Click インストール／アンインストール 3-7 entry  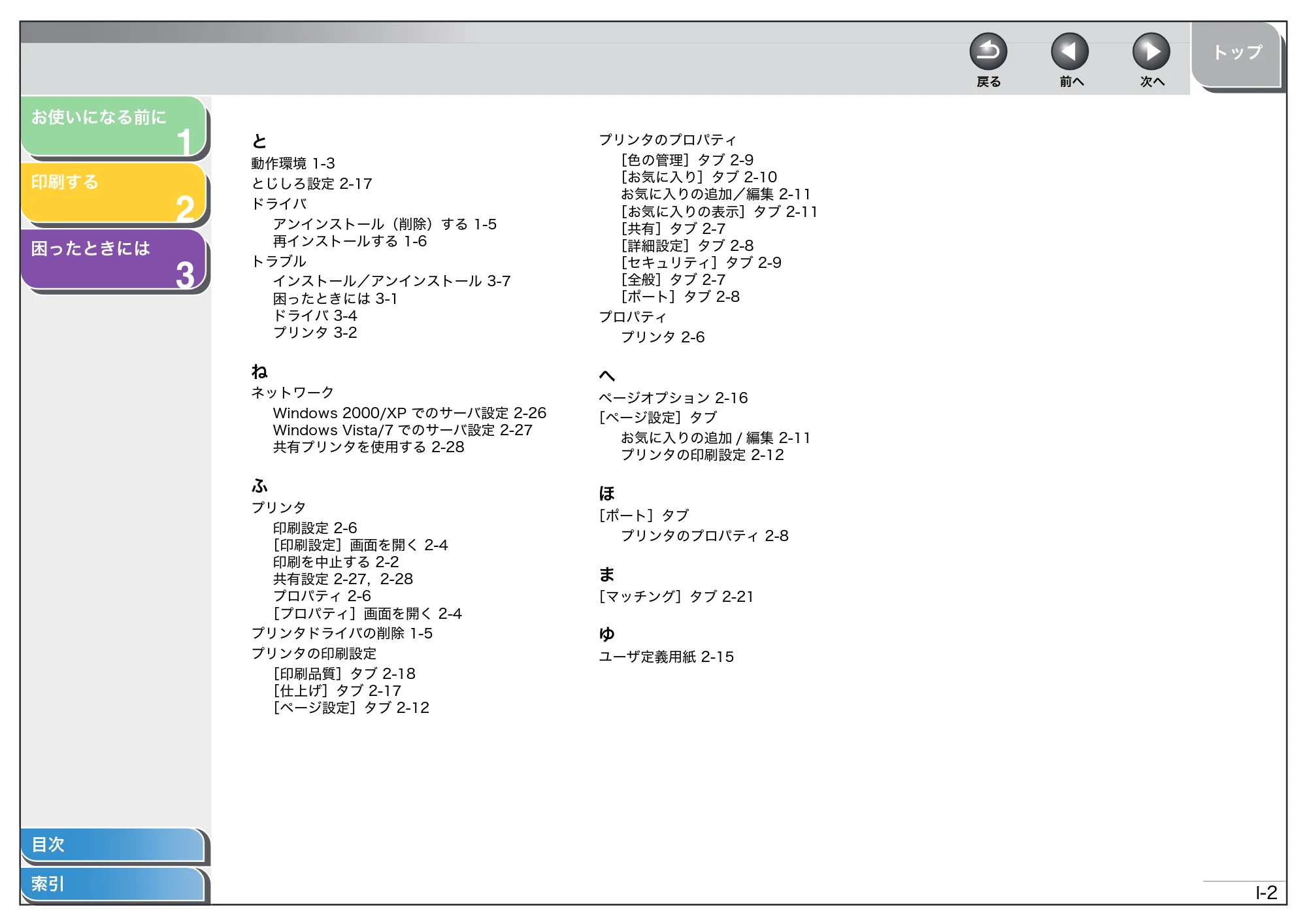(392, 281)
